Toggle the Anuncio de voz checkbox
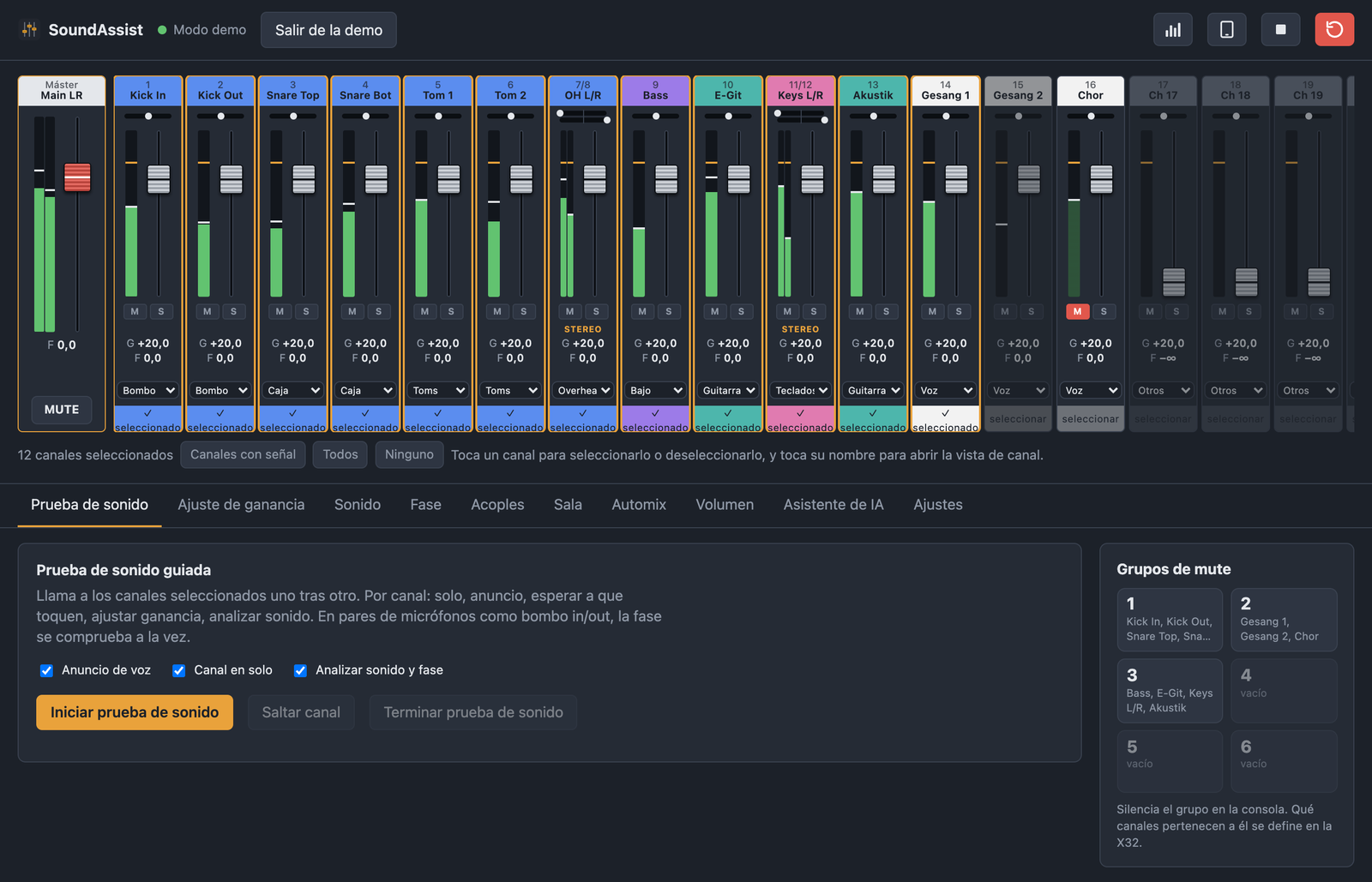Viewport: 1372px width, 882px height. 46,670
